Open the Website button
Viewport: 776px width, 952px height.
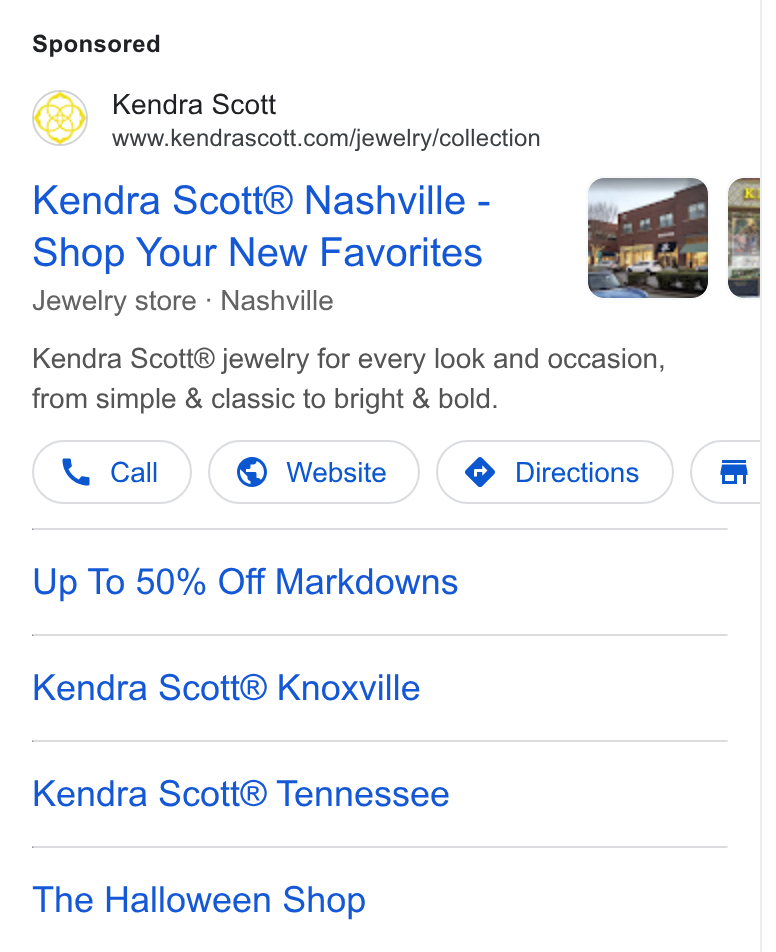[314, 472]
